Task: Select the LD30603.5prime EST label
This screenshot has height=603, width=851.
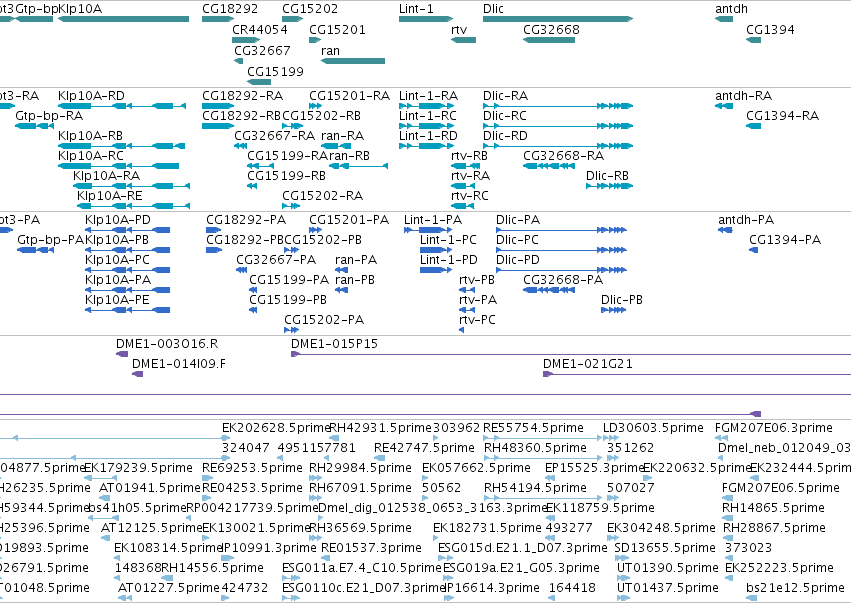Action: tap(653, 428)
